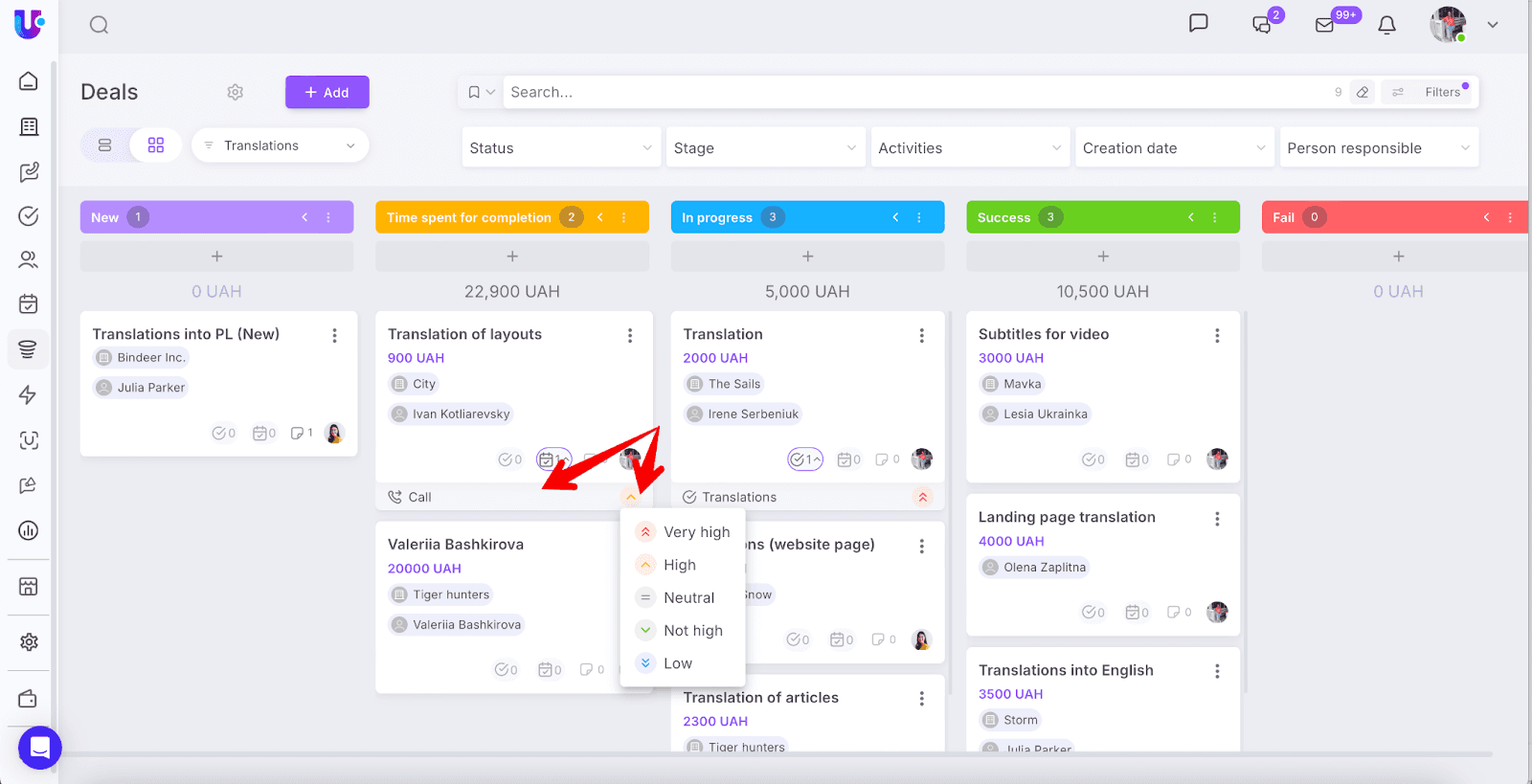
Task: Expand the profile menu chevron
Action: 1493,25
